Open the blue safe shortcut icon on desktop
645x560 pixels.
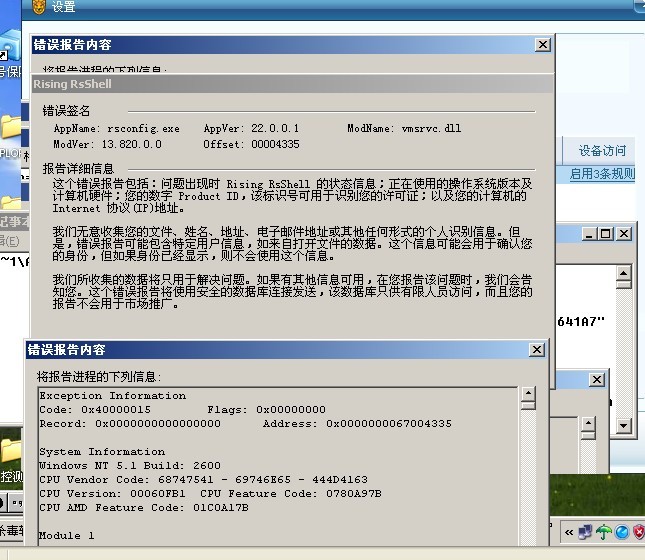pyautogui.click(x=10, y=46)
